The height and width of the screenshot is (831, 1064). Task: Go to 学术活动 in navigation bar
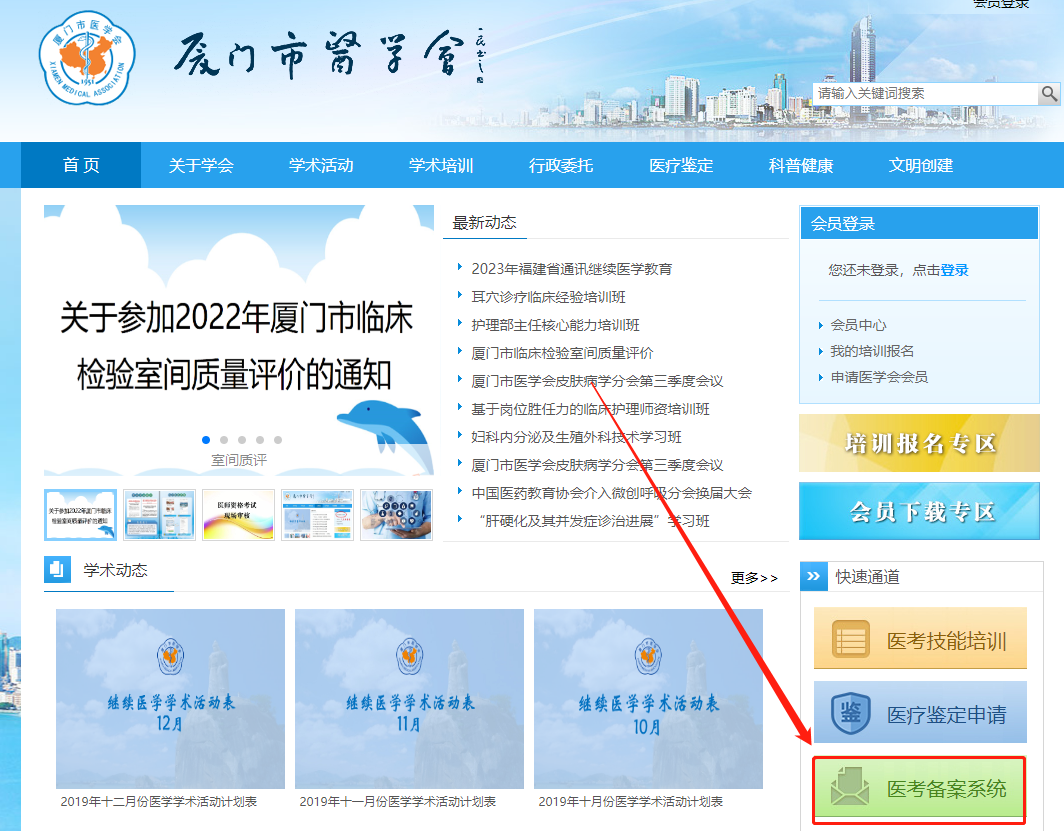(x=321, y=165)
